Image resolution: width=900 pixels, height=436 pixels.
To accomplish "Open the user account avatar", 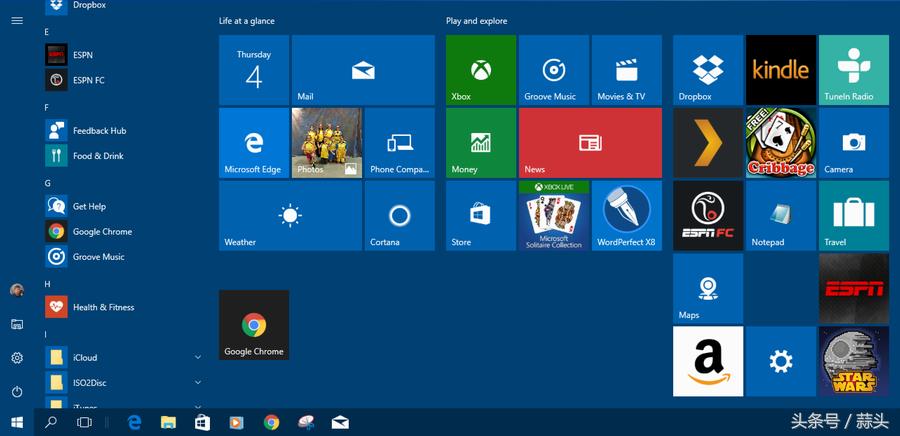I will pyautogui.click(x=17, y=290).
